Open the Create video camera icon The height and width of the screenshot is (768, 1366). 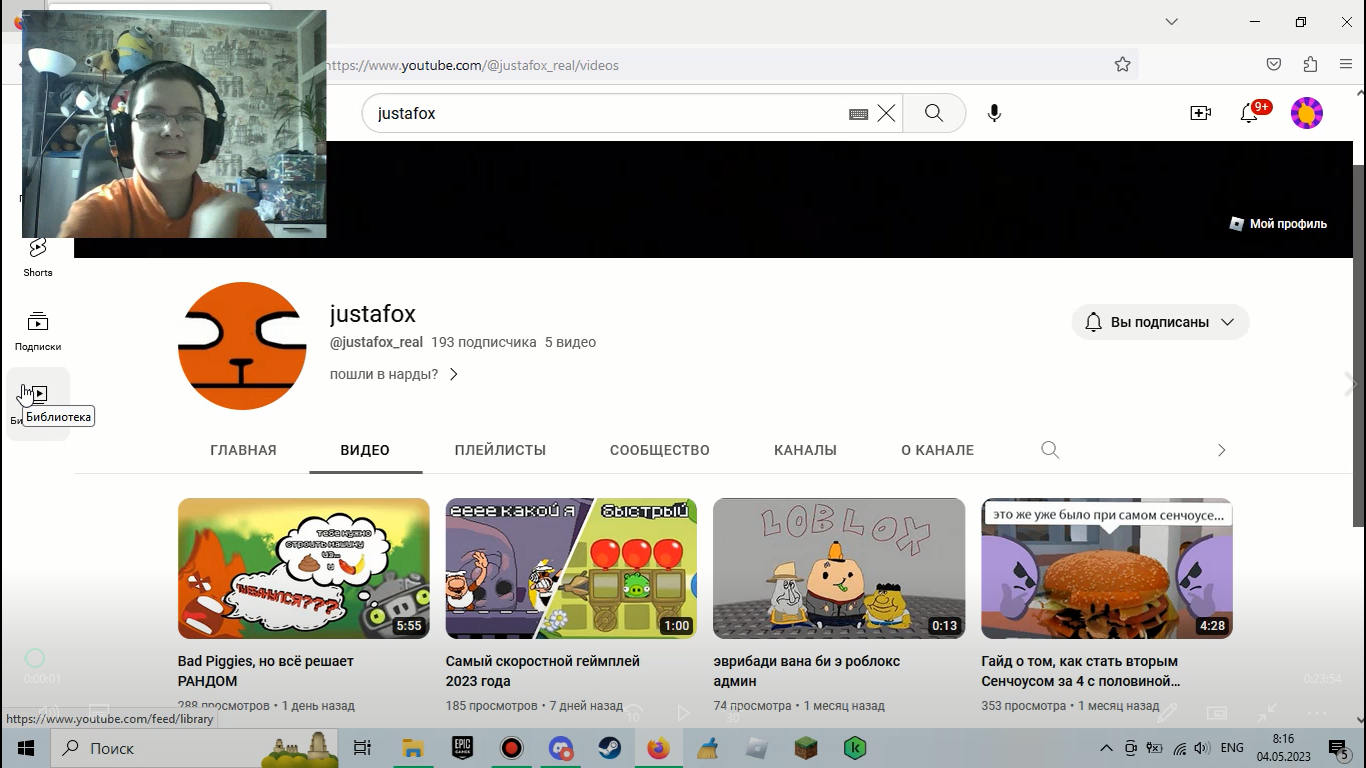pos(1201,113)
